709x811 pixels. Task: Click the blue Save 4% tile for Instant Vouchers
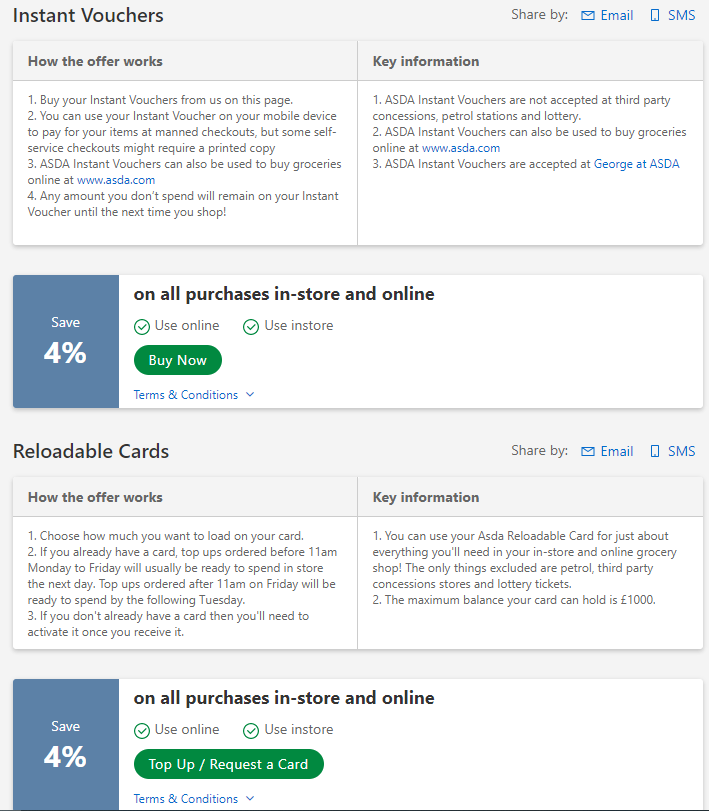(66, 341)
